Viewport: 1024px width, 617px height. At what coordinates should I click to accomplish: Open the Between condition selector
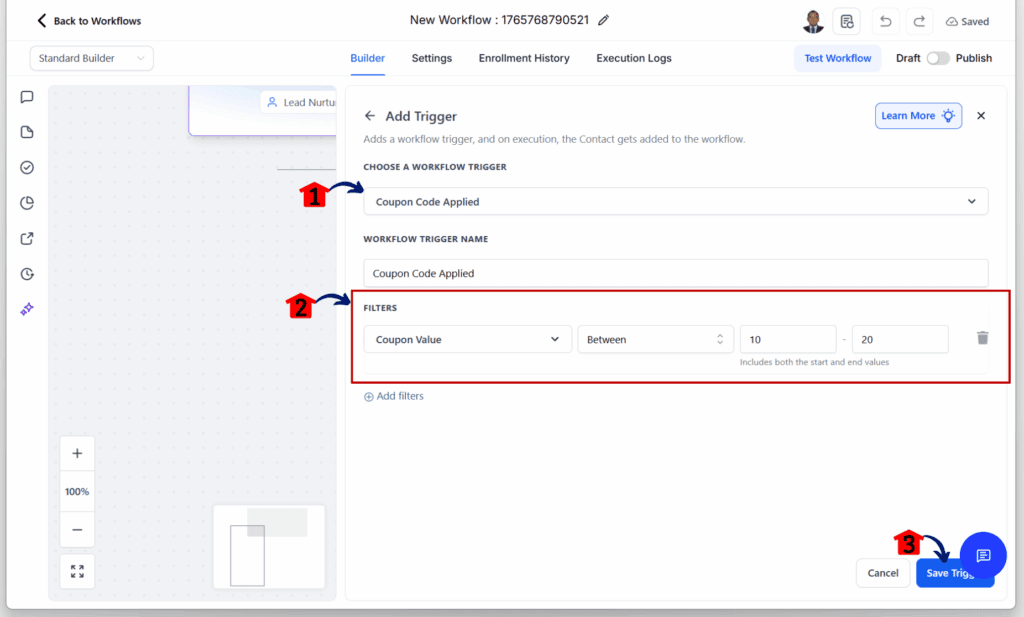point(655,339)
